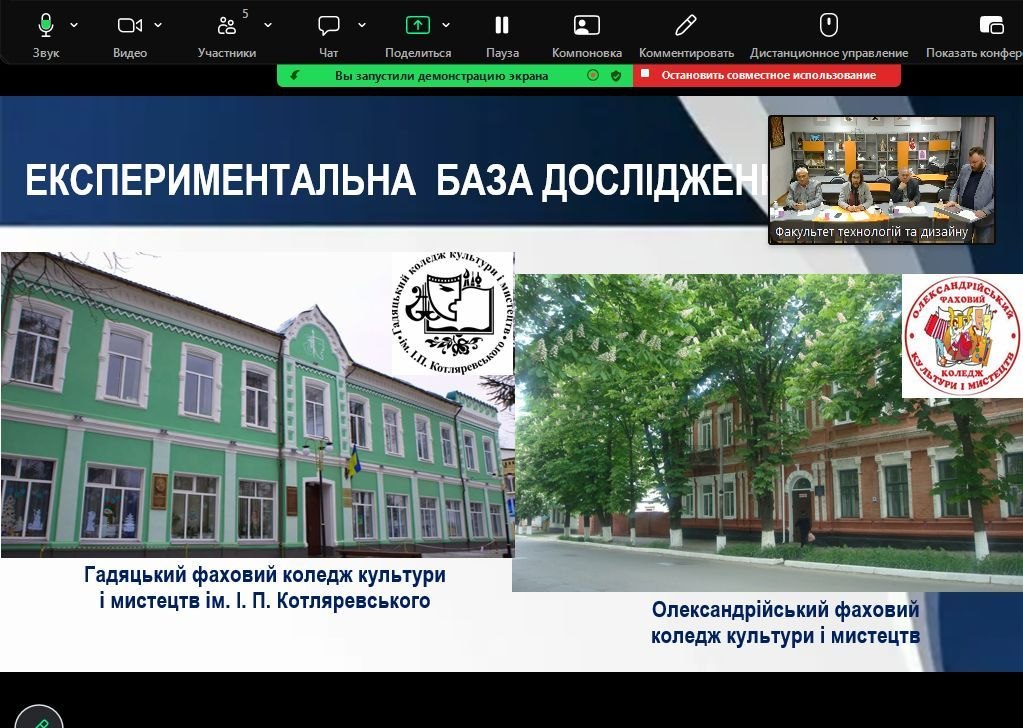1023x728 pixels.
Task: Mute the microphone via the Звук icon
Action: click(x=46, y=26)
